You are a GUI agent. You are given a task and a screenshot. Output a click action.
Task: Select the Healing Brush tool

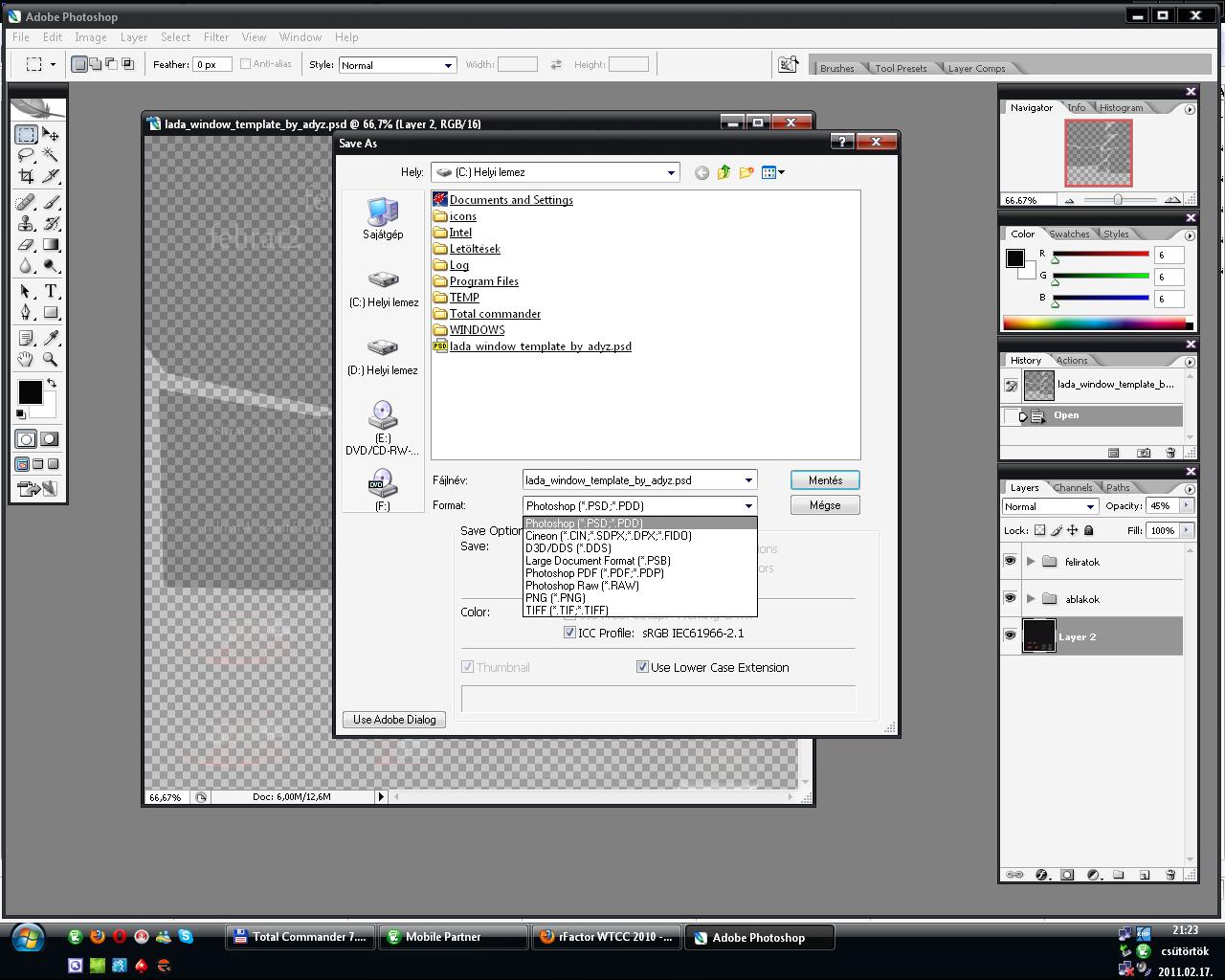26,202
